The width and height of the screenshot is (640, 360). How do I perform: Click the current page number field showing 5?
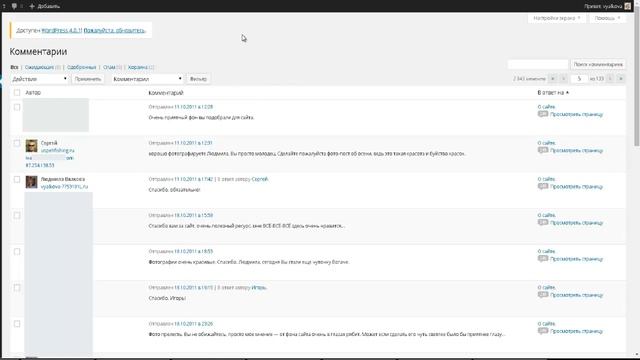(x=579, y=78)
